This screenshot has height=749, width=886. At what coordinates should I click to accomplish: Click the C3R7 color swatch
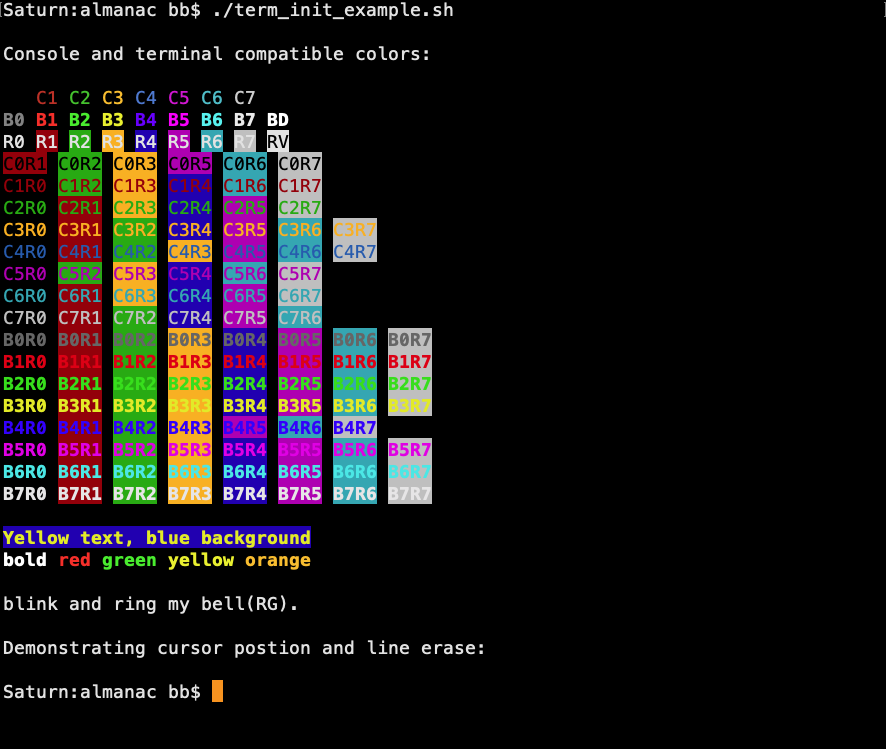355,230
